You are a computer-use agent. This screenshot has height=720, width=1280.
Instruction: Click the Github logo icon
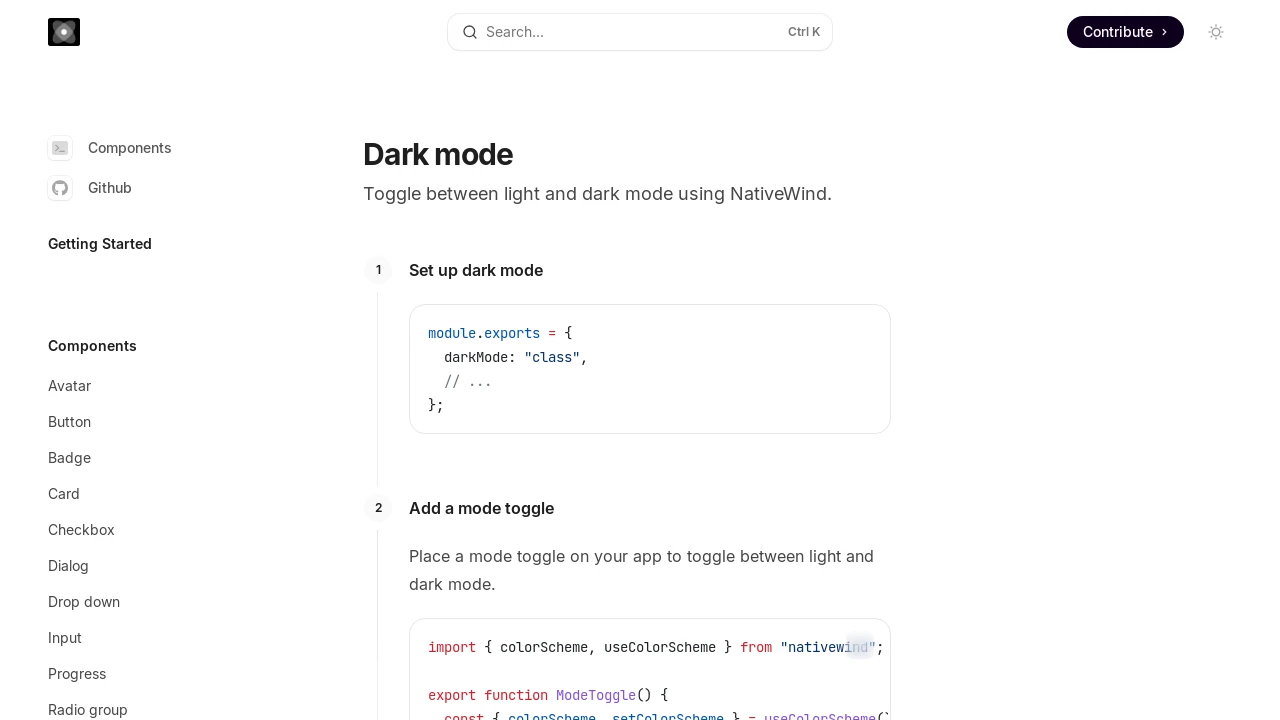60,188
